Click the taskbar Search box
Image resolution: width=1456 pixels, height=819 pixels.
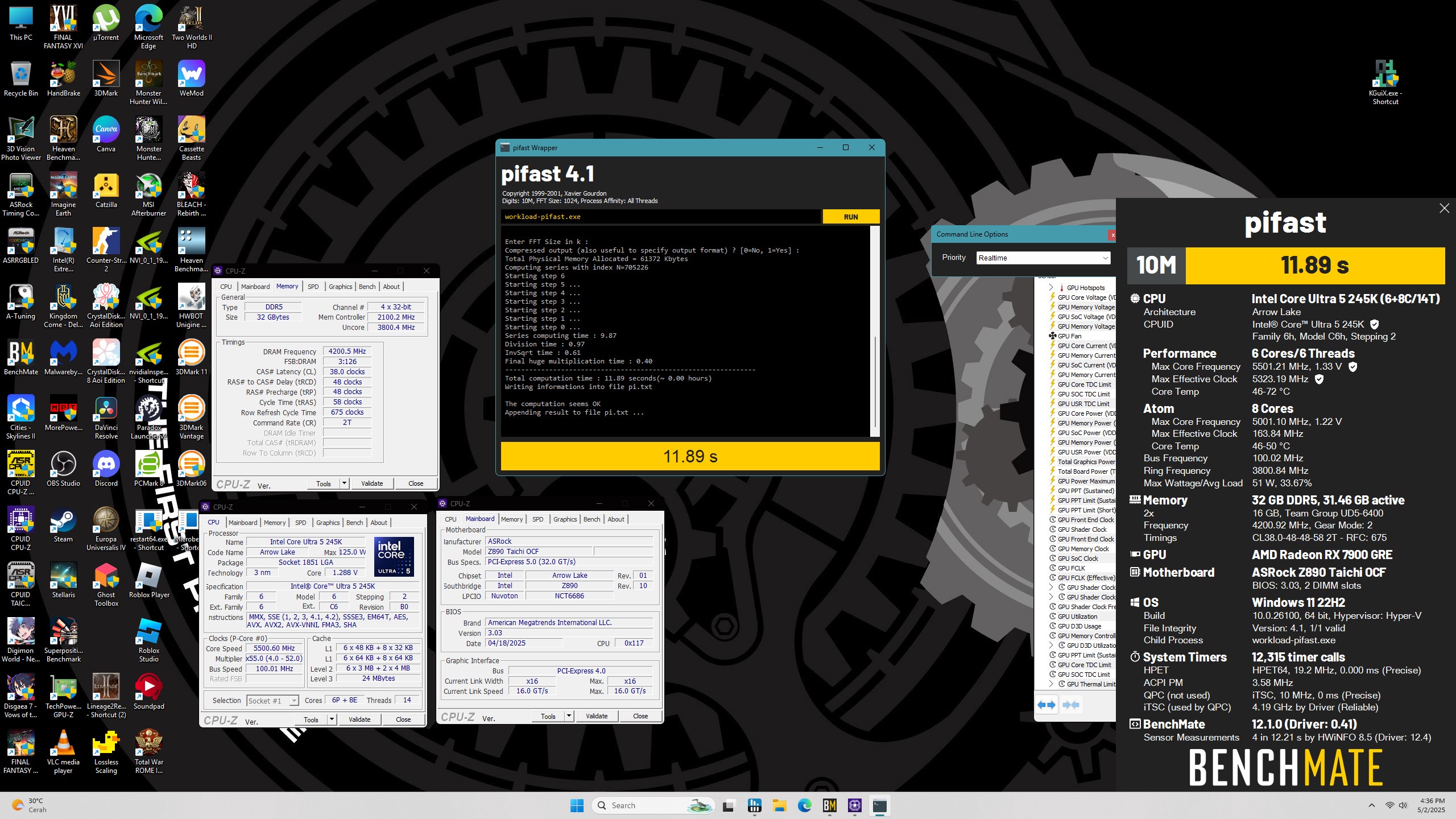[x=653, y=805]
